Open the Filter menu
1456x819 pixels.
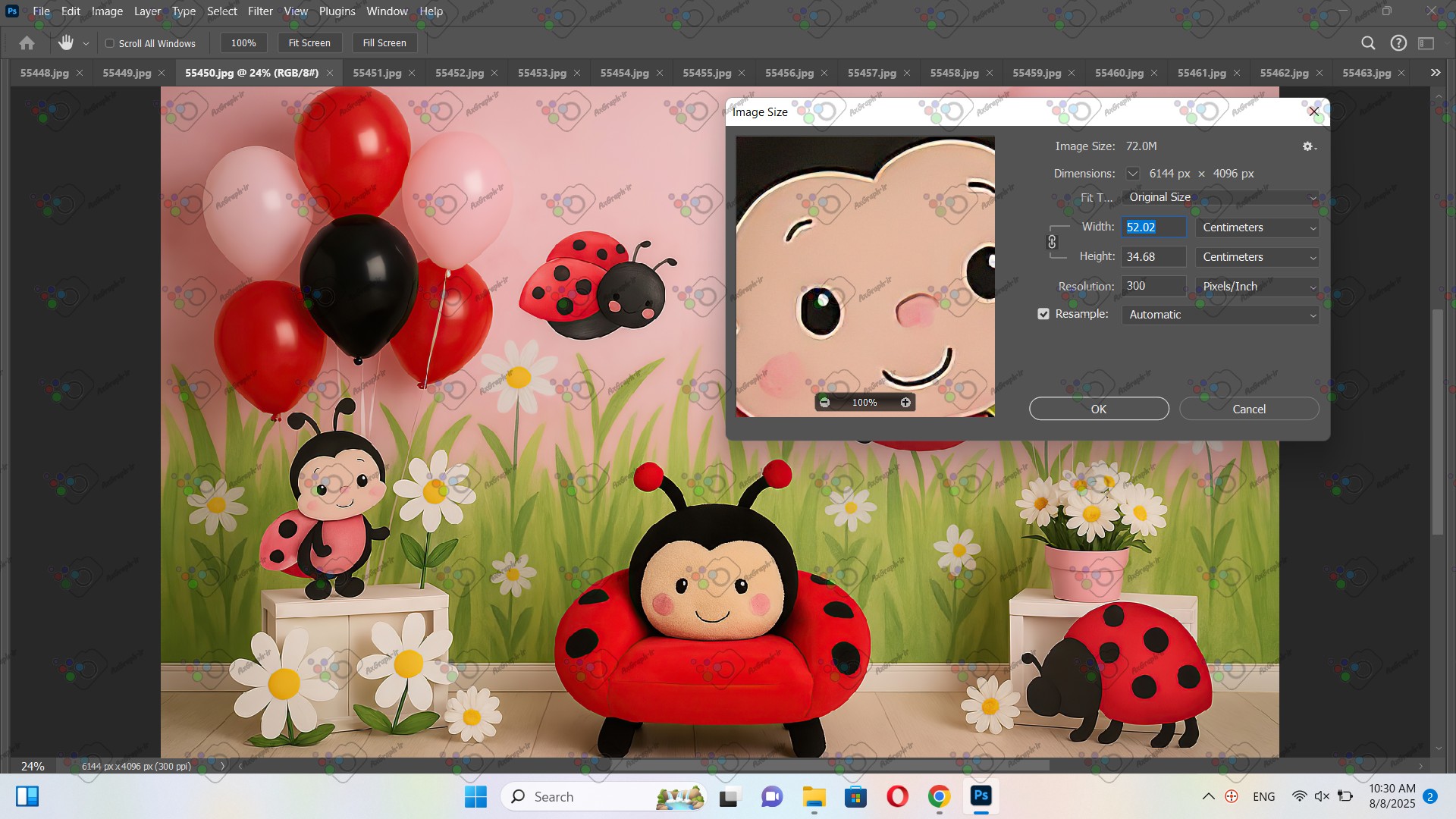[260, 11]
